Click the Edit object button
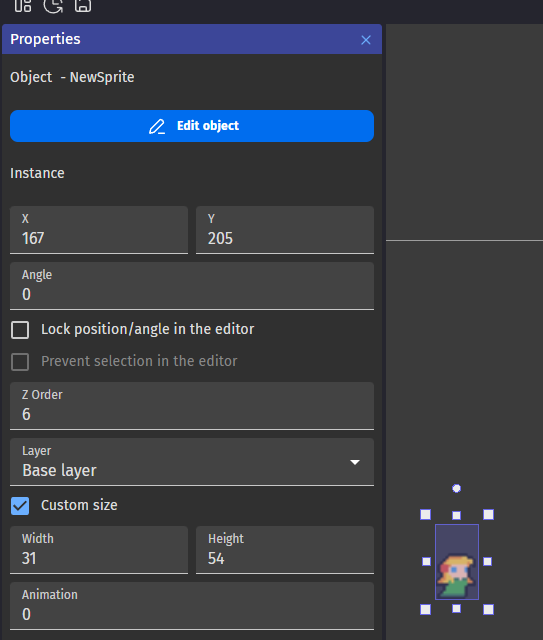The image size is (543, 640). pos(192,126)
